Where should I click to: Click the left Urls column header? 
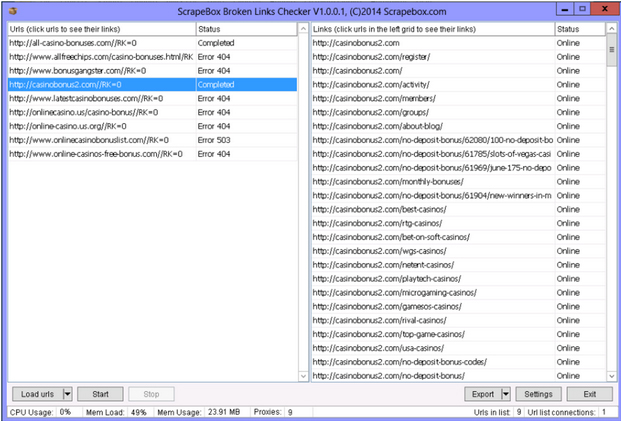(x=102, y=29)
